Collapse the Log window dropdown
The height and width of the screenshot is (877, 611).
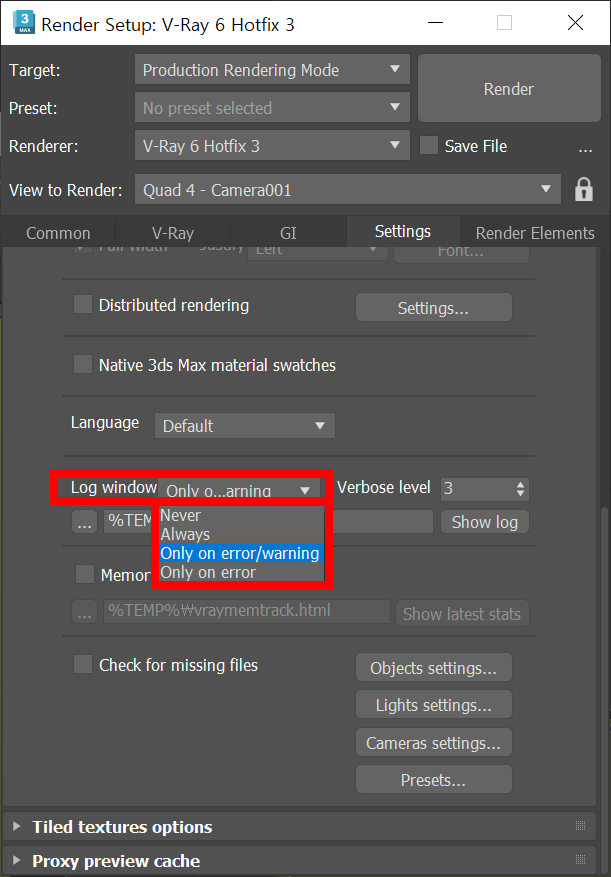[241, 489]
